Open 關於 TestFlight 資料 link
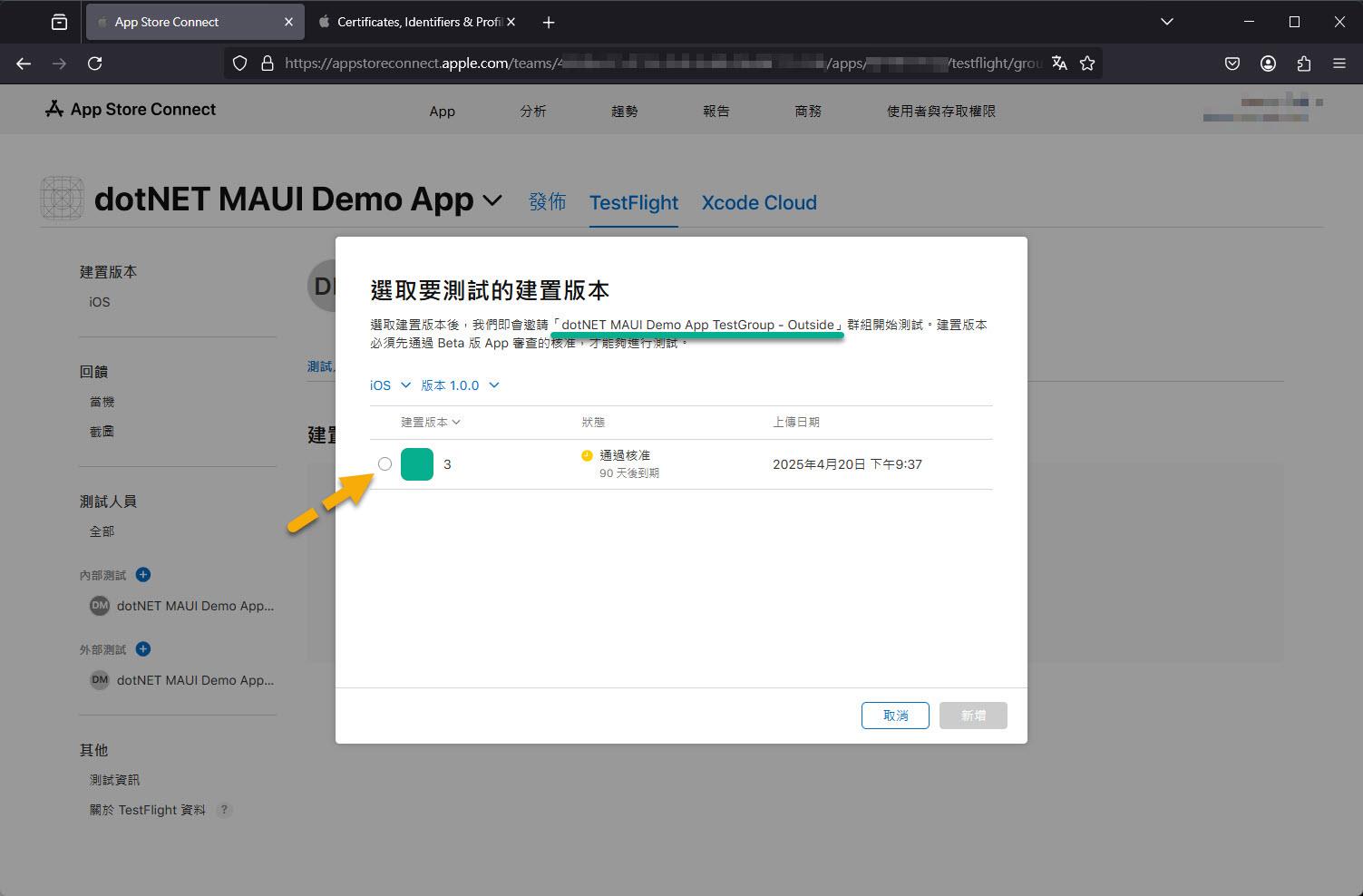The width and height of the screenshot is (1363, 896). point(147,810)
